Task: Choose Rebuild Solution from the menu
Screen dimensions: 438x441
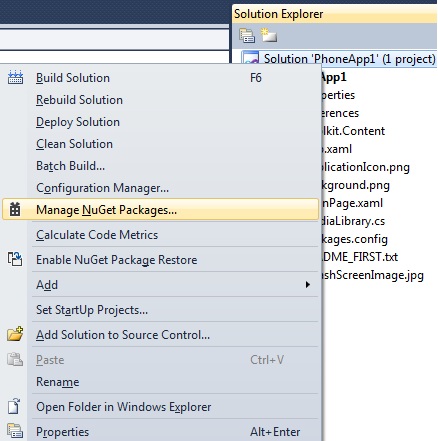Action: 79,100
